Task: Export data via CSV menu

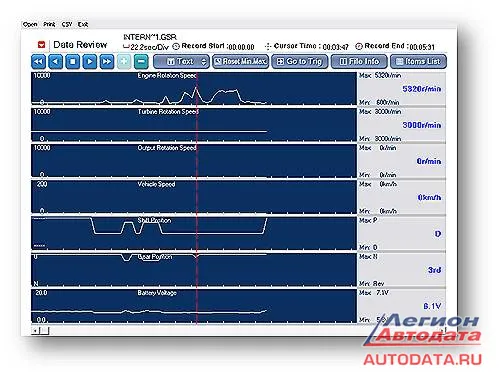Action: 67,24
